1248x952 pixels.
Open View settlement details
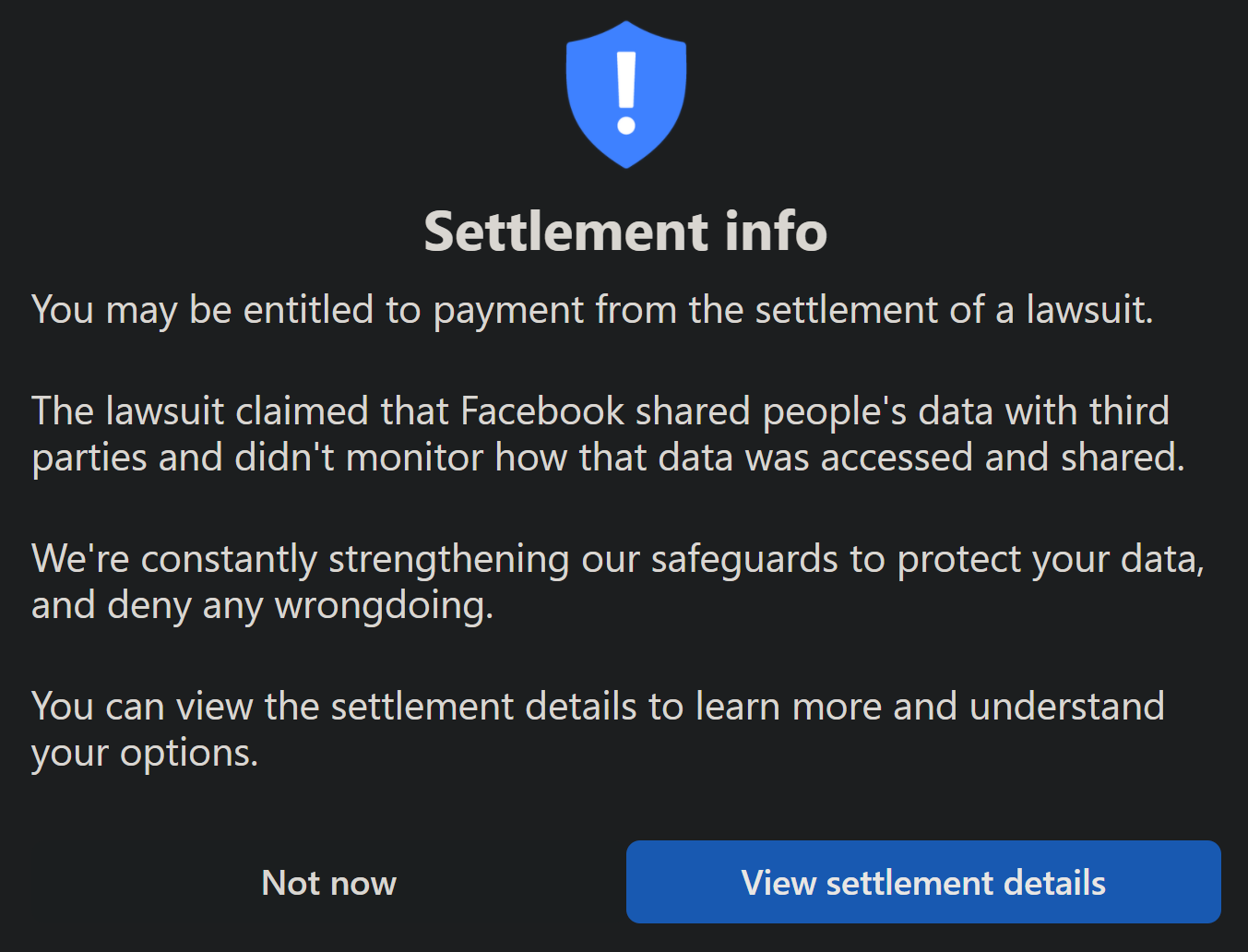tap(923, 882)
